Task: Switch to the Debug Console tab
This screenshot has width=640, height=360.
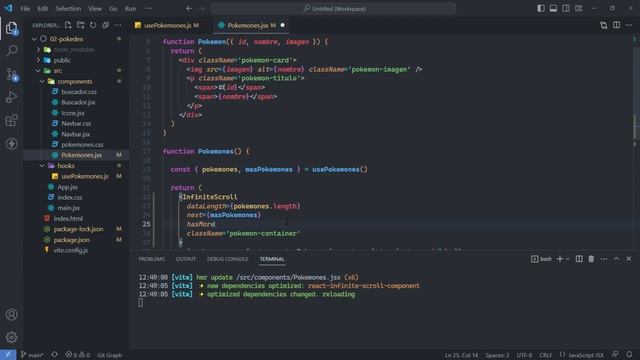Action: [227, 259]
